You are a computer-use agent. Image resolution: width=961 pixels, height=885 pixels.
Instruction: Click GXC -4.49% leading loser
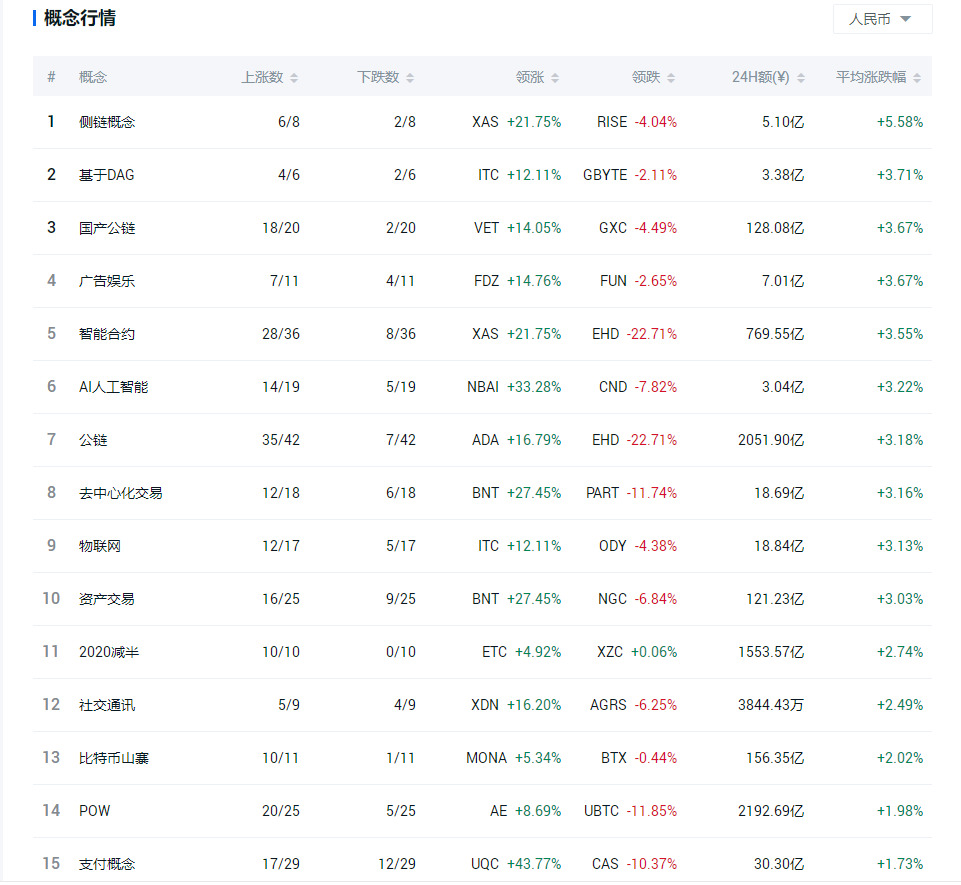pos(638,228)
